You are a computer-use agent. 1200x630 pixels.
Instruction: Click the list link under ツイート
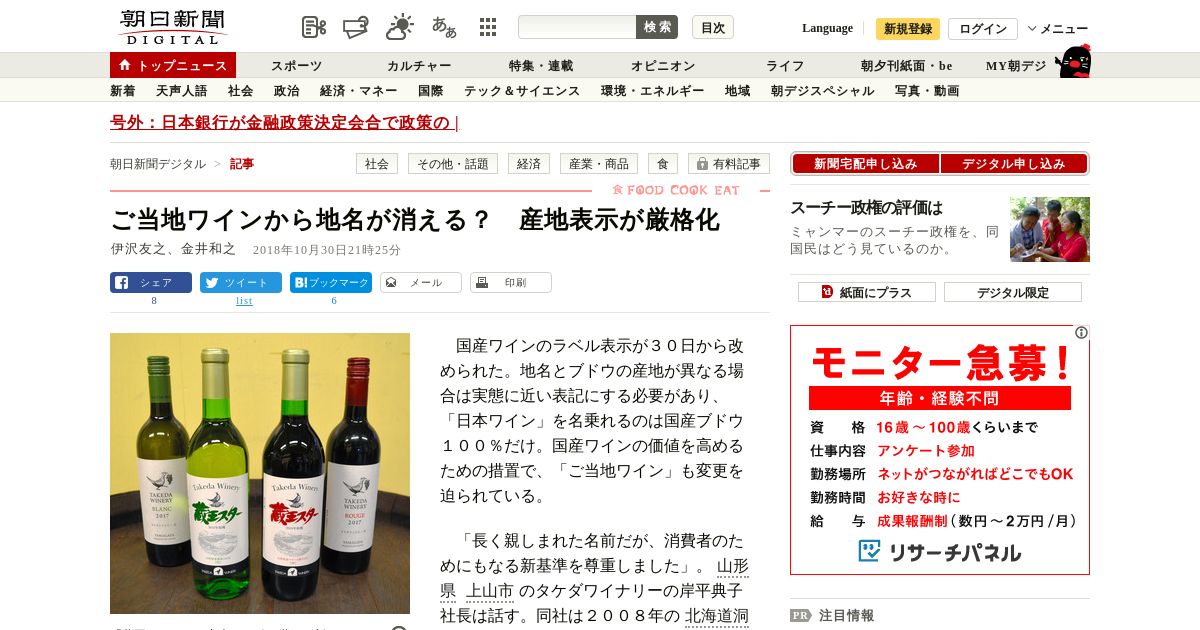244,301
